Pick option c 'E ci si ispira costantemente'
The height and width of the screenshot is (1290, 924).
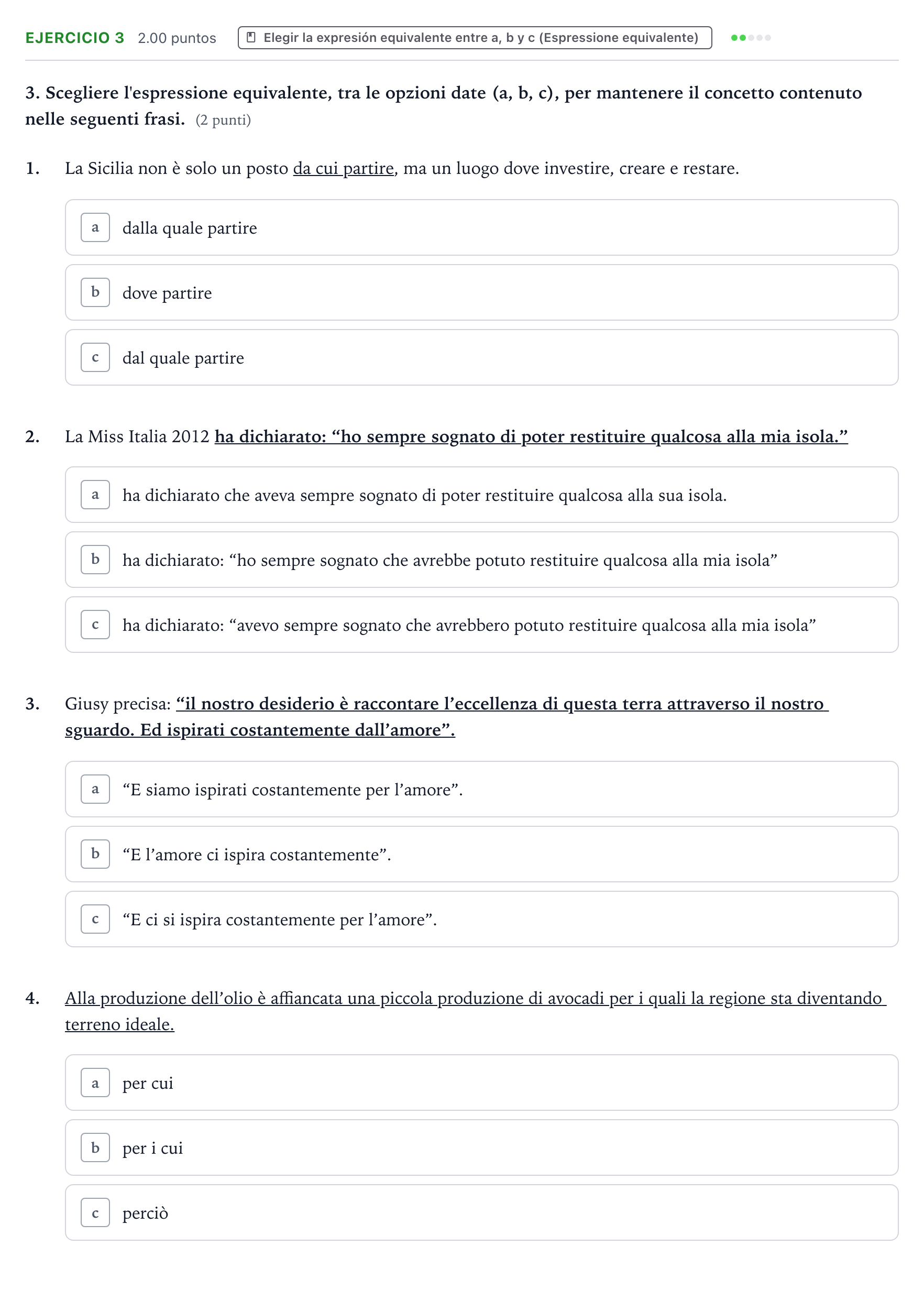point(481,919)
